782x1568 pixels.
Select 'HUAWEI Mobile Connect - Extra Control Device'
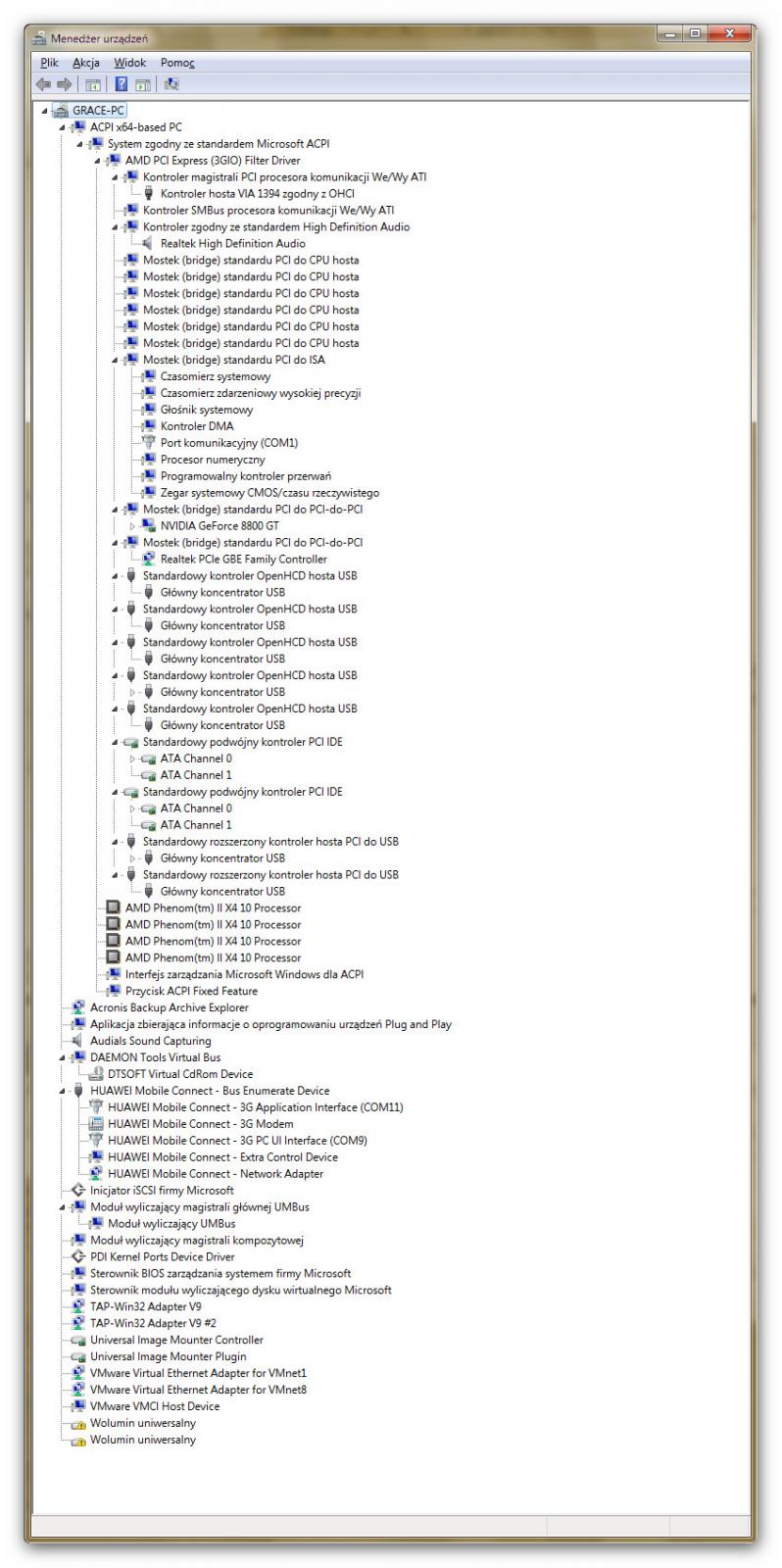point(222,1157)
